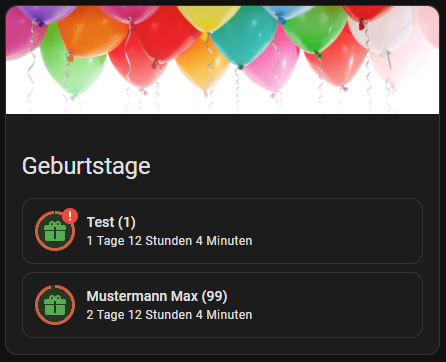The image size is (446, 362).
Task: Click empty space right of Mustermann Max entry
Action: tap(337, 305)
